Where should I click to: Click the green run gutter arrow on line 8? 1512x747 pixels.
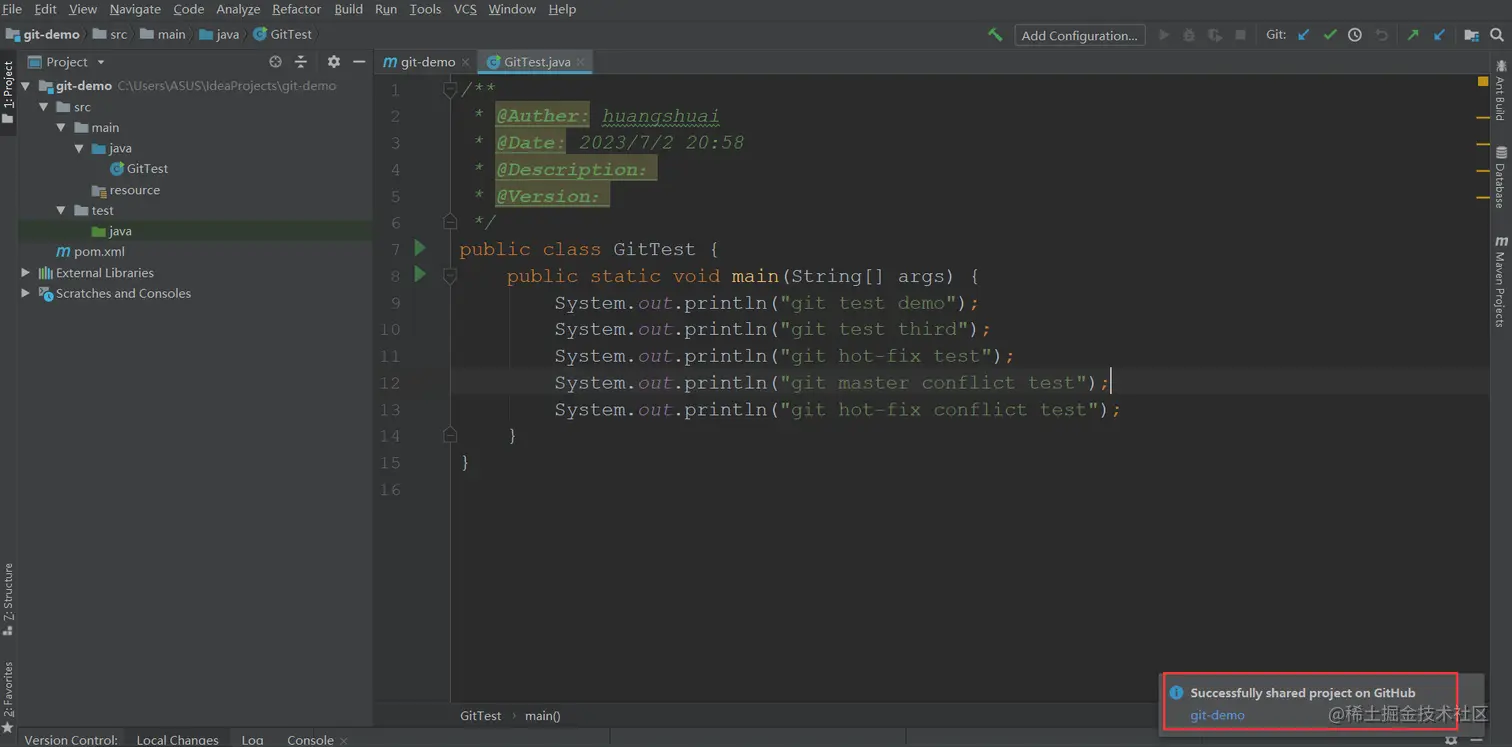click(x=420, y=274)
